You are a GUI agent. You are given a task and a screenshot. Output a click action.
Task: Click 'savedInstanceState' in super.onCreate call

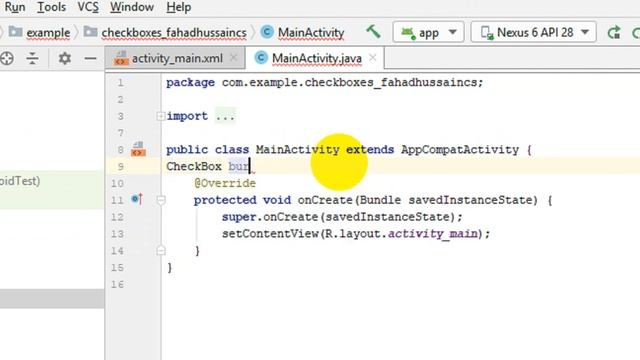tap(388, 217)
